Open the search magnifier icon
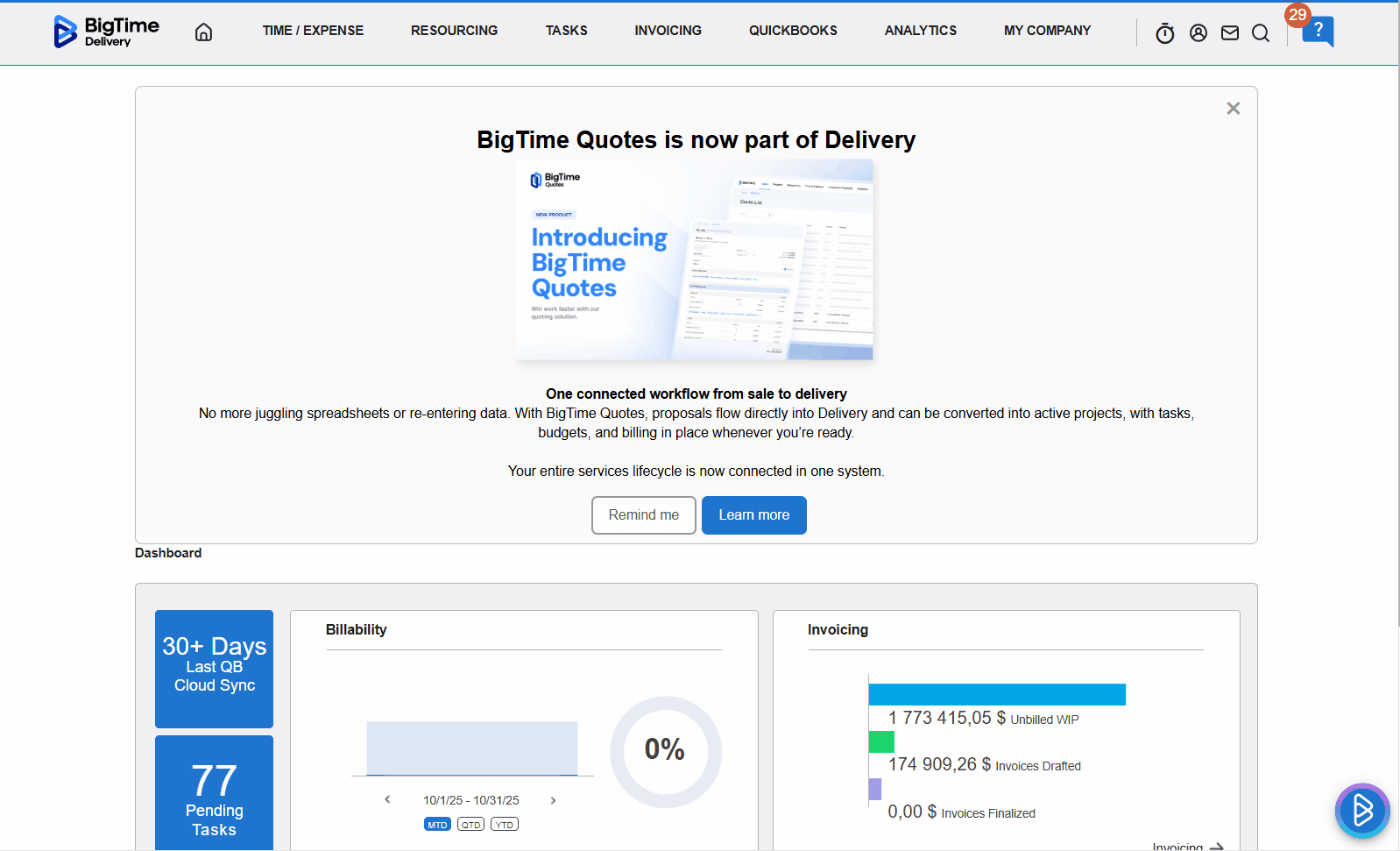The width and height of the screenshot is (1400, 851). [1261, 33]
